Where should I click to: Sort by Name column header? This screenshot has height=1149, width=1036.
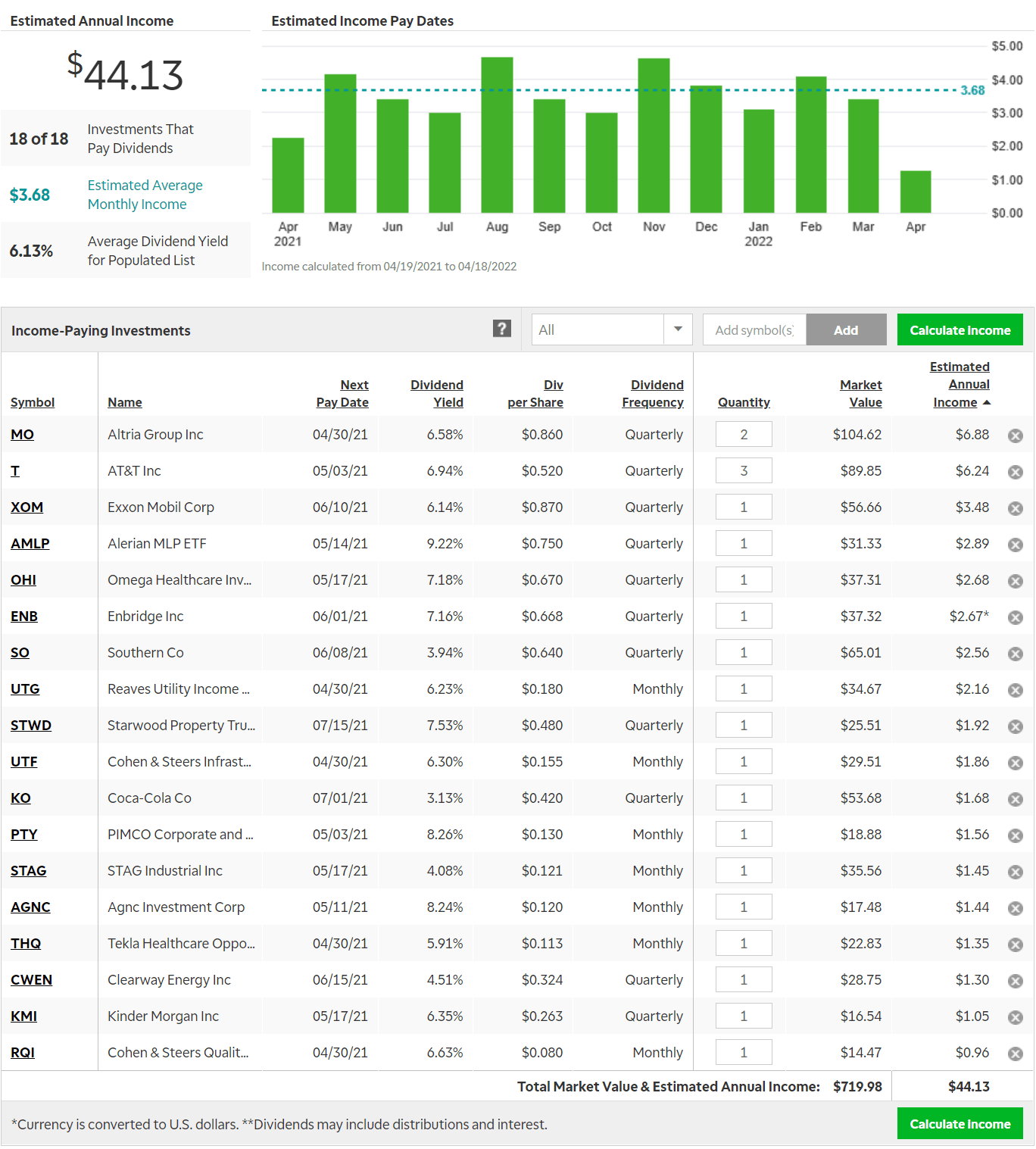point(125,402)
